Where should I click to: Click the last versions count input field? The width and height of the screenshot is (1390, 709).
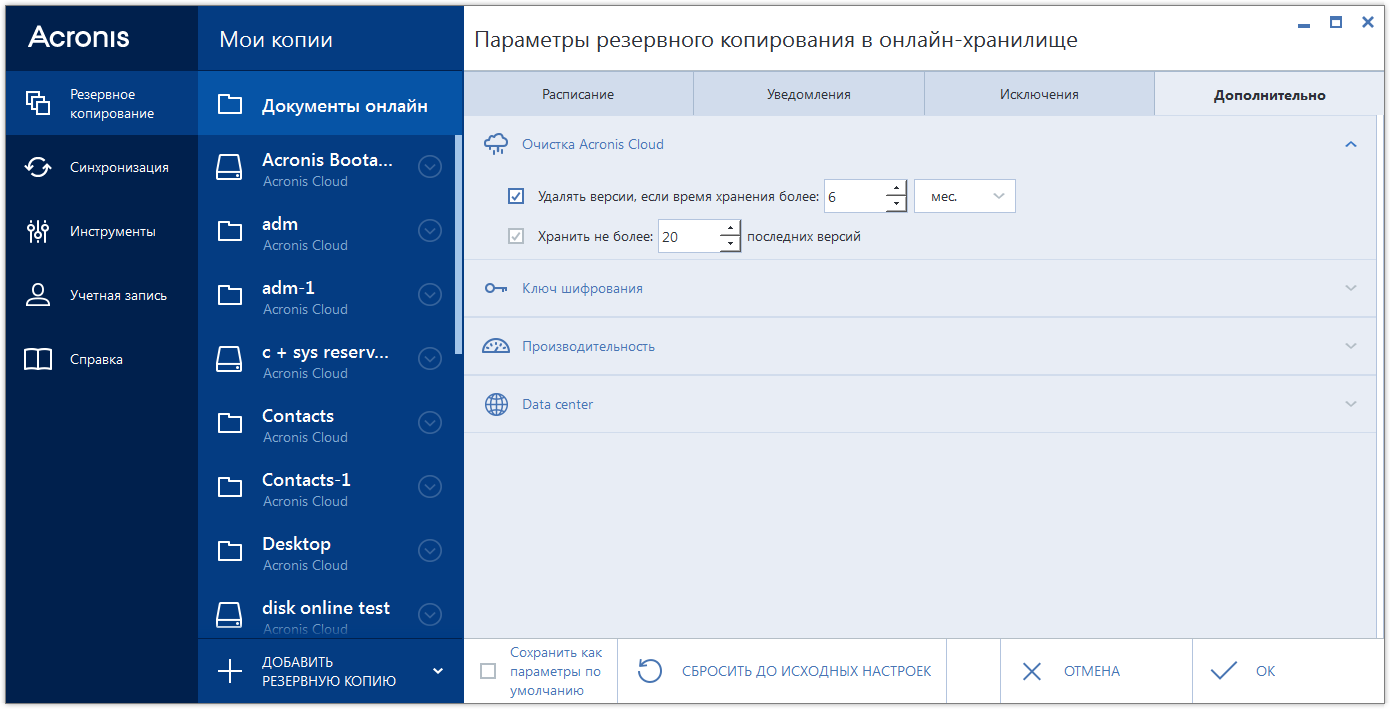click(x=688, y=237)
